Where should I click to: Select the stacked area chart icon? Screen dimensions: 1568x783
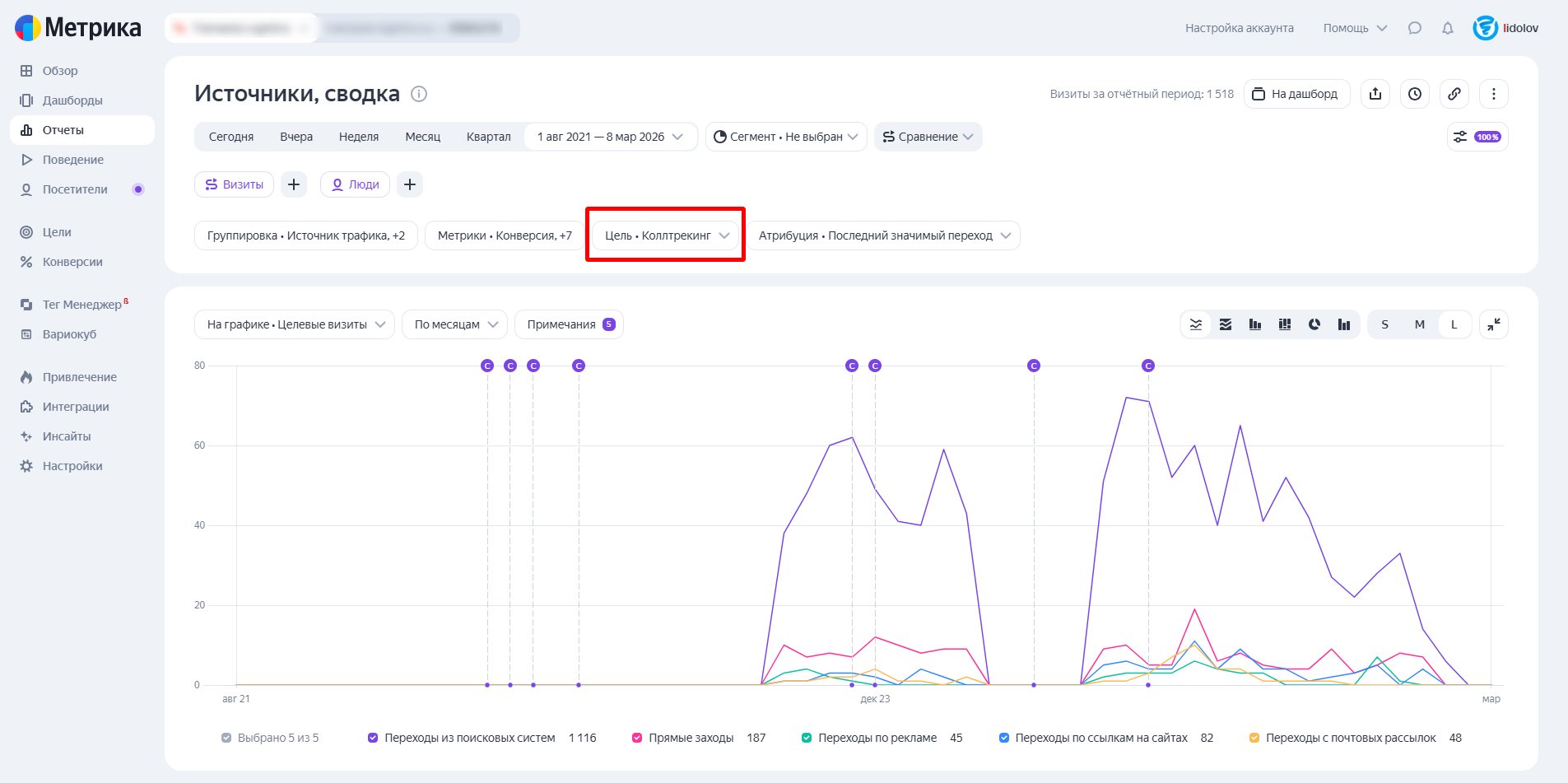pyautogui.click(x=1226, y=324)
